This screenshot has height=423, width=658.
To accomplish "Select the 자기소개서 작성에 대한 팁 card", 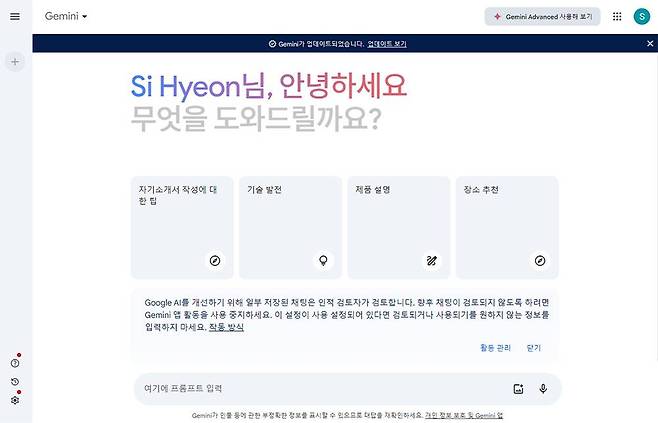I will point(182,227).
